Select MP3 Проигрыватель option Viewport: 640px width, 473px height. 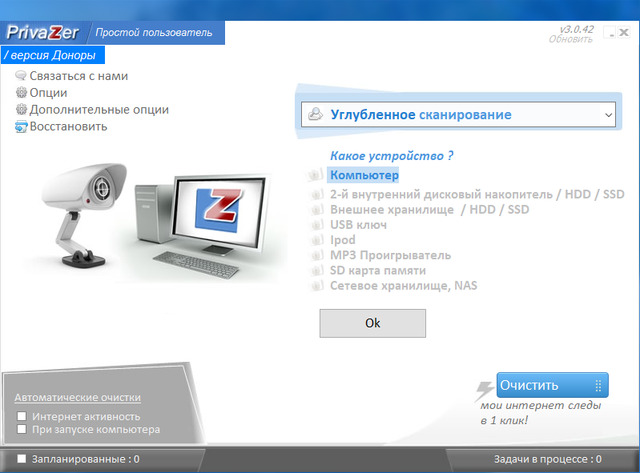pyautogui.click(x=390, y=255)
